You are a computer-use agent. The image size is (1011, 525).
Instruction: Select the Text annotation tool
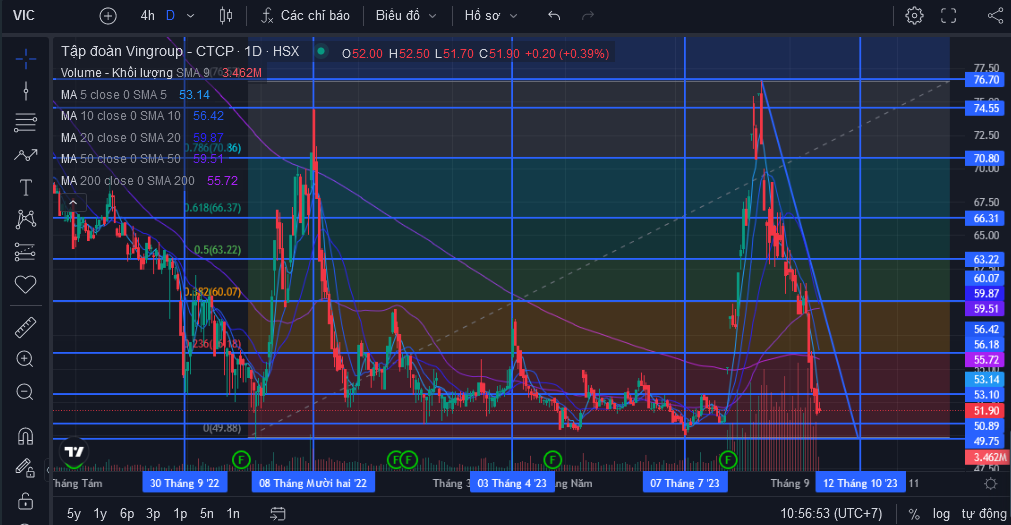pos(26,187)
